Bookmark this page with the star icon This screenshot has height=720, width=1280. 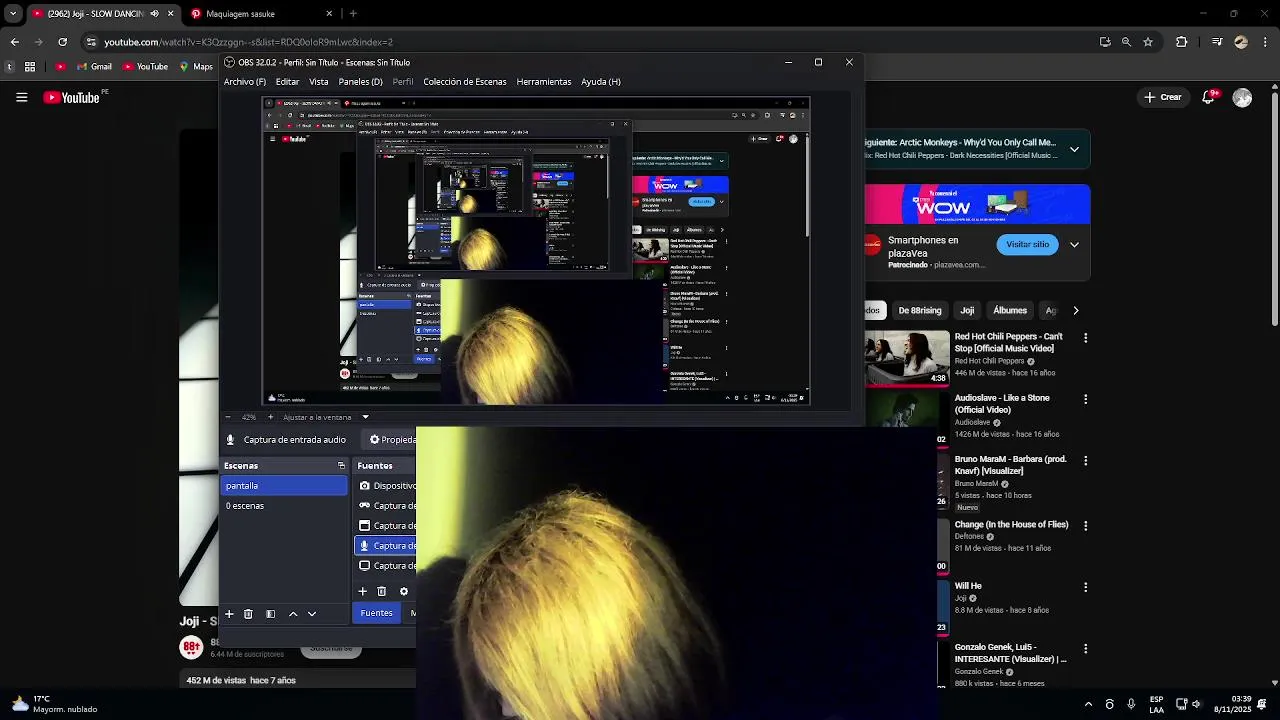click(x=1148, y=42)
